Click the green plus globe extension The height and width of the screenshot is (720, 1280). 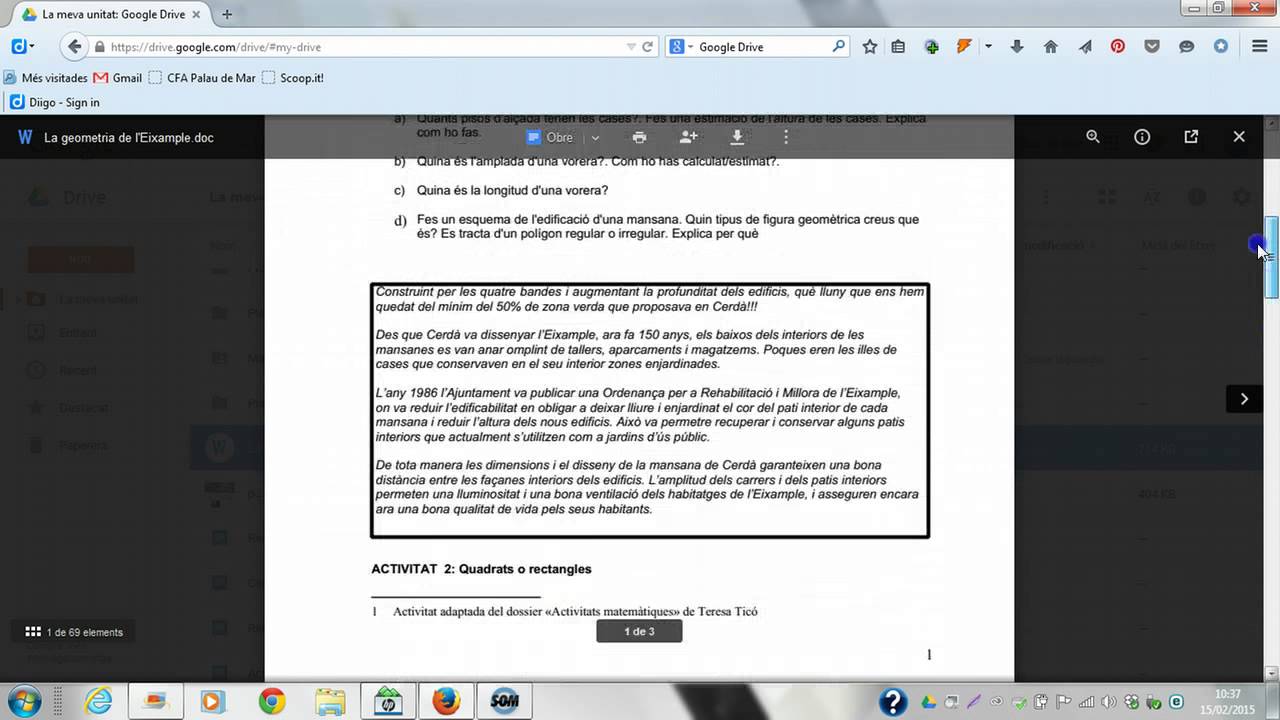[x=932, y=47]
